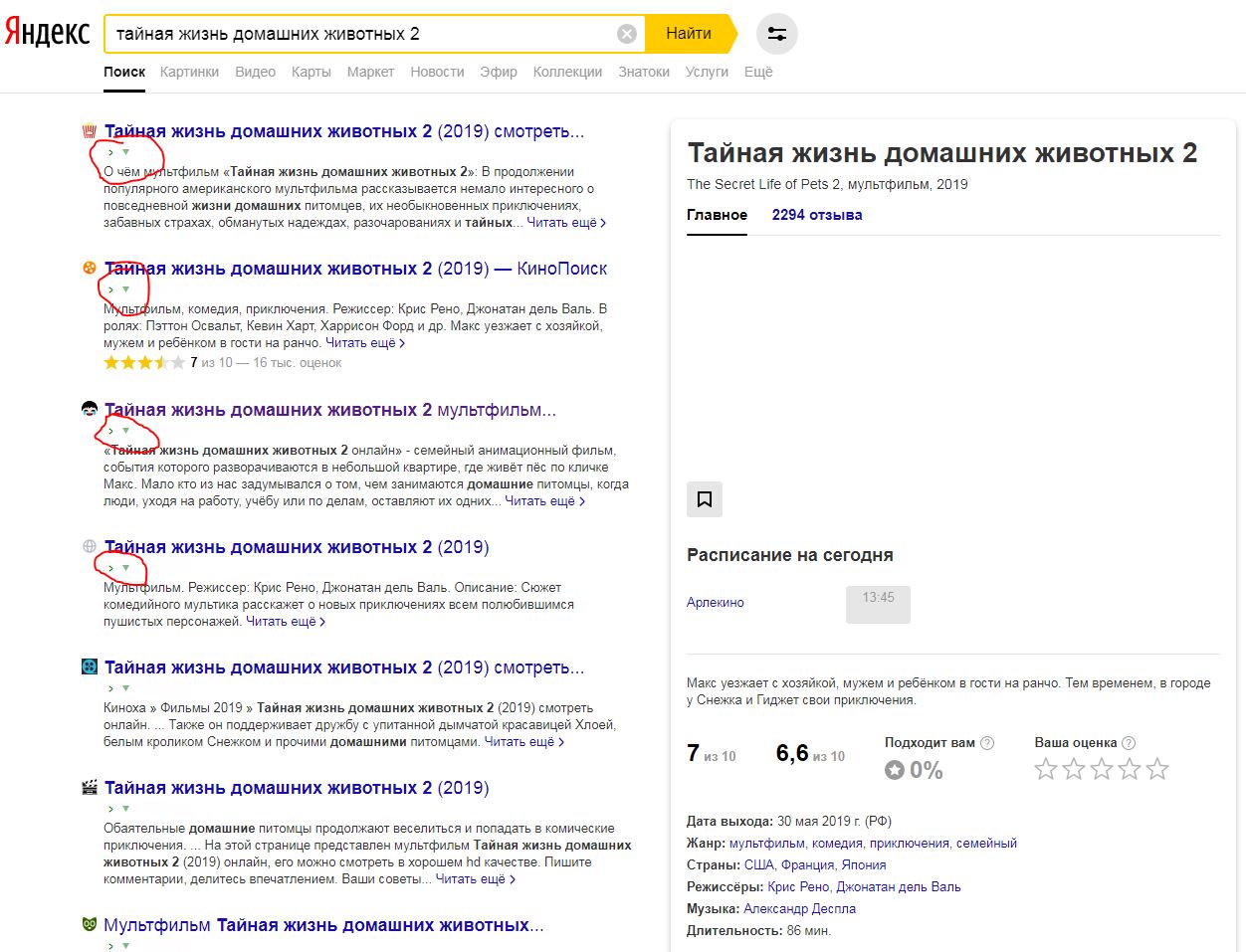Go to the Новости tab

pyautogui.click(x=437, y=72)
